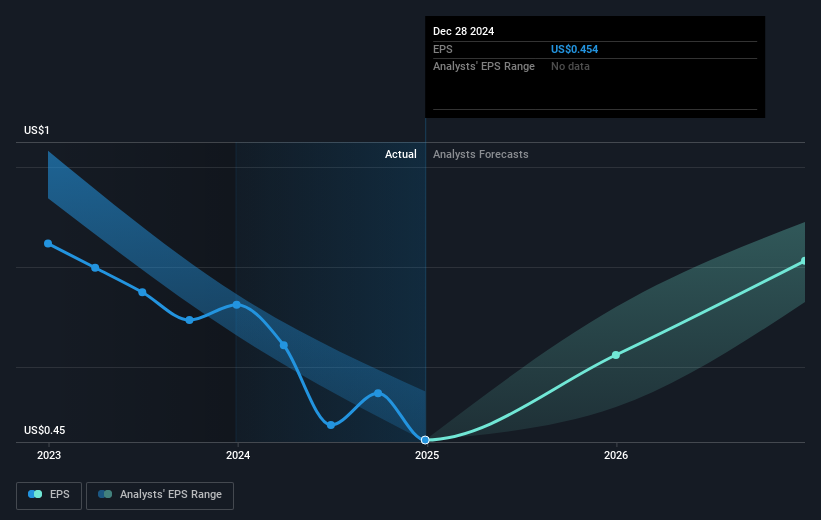Select the EPS data point at 2024
Image resolution: width=821 pixels, height=520 pixels.
point(237,304)
